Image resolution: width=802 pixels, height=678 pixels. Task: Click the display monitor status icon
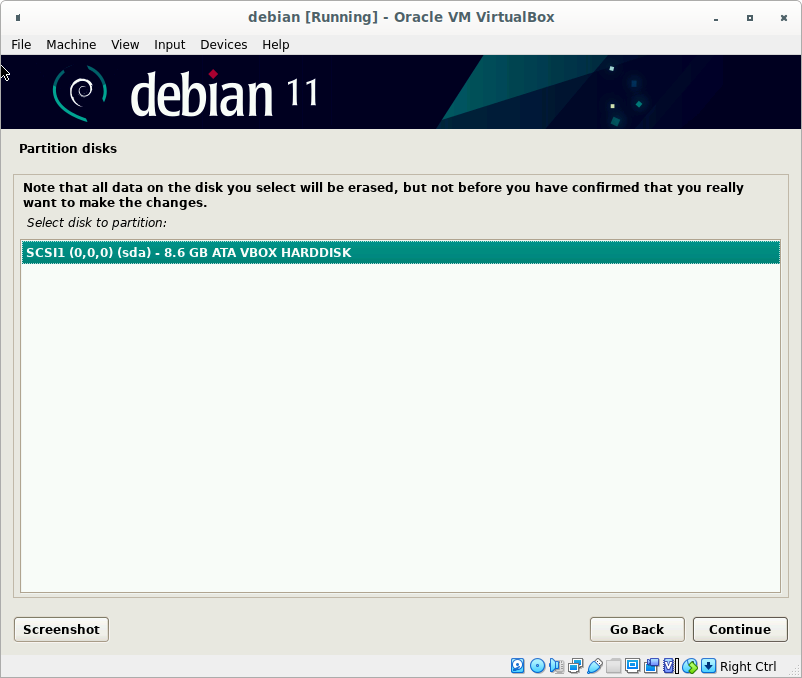pos(632,666)
